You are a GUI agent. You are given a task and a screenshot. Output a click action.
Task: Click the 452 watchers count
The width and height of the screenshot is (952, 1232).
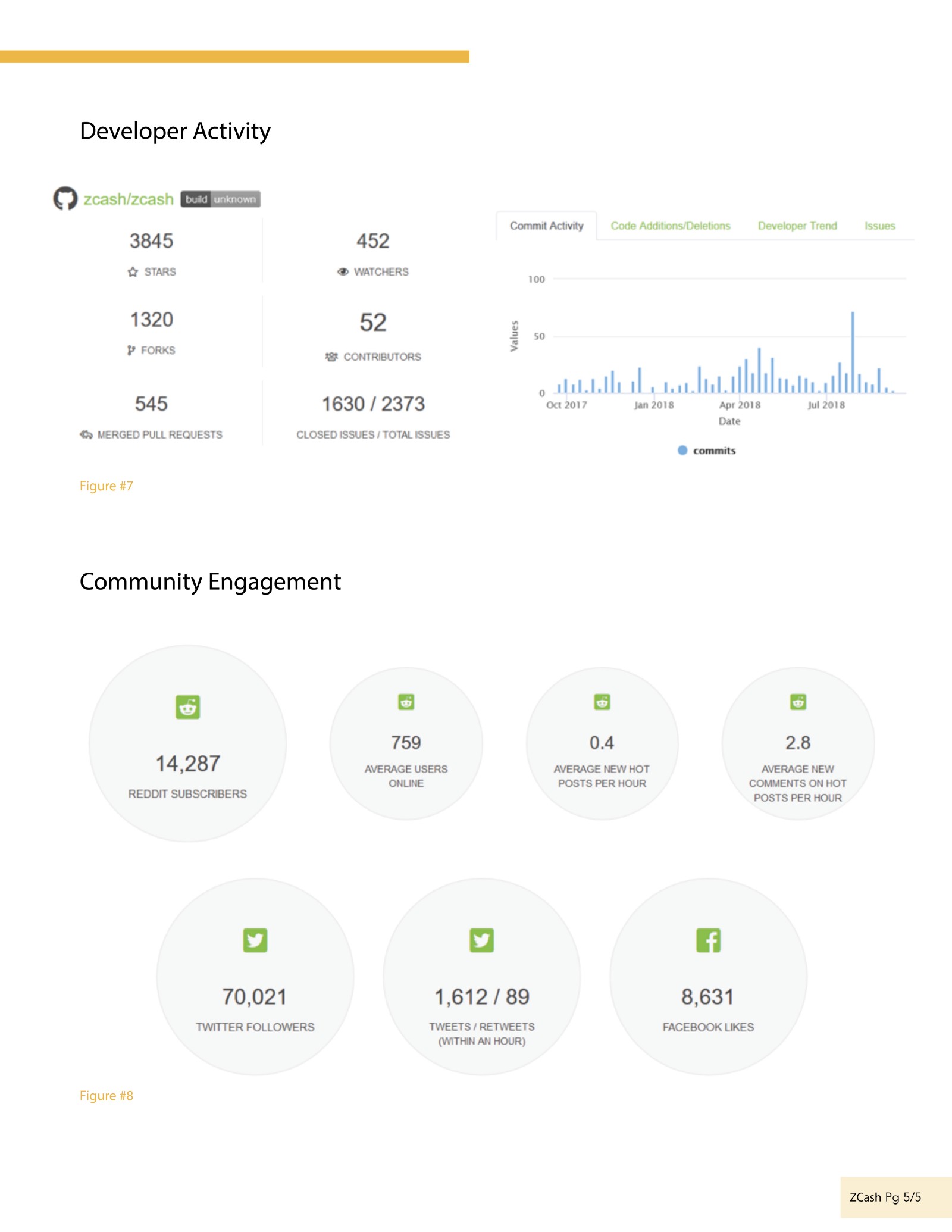(373, 241)
